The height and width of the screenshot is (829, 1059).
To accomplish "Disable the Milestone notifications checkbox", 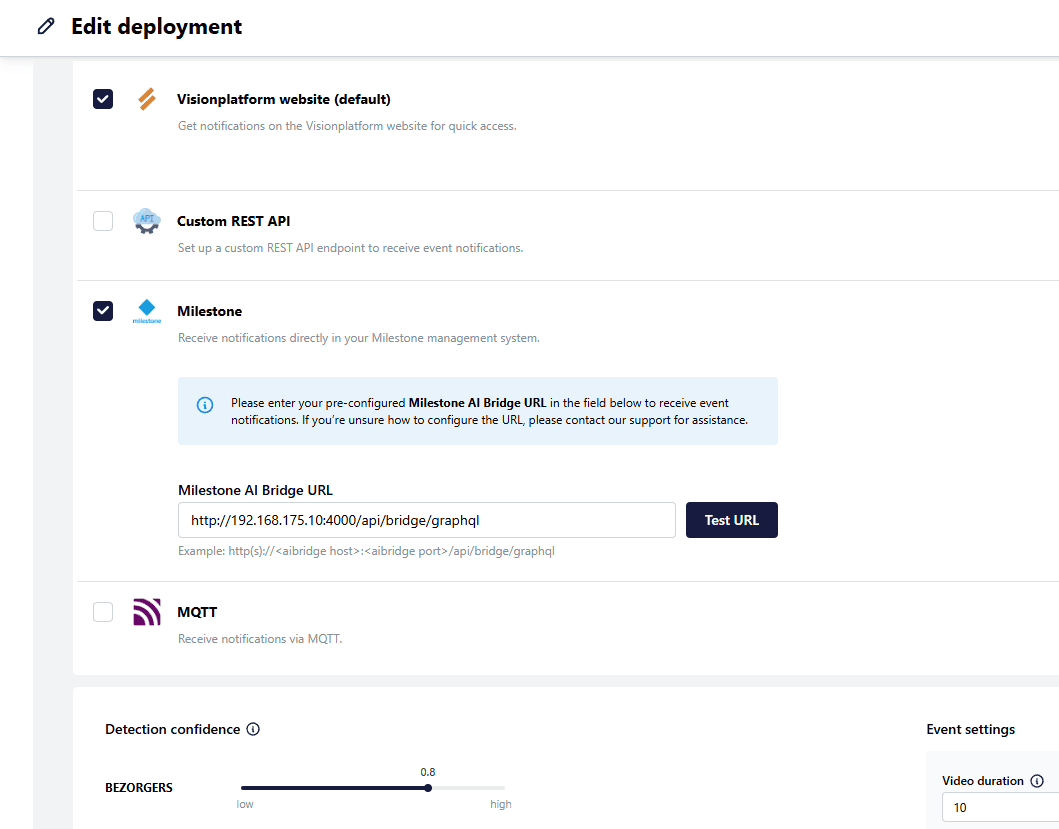I will 103,311.
